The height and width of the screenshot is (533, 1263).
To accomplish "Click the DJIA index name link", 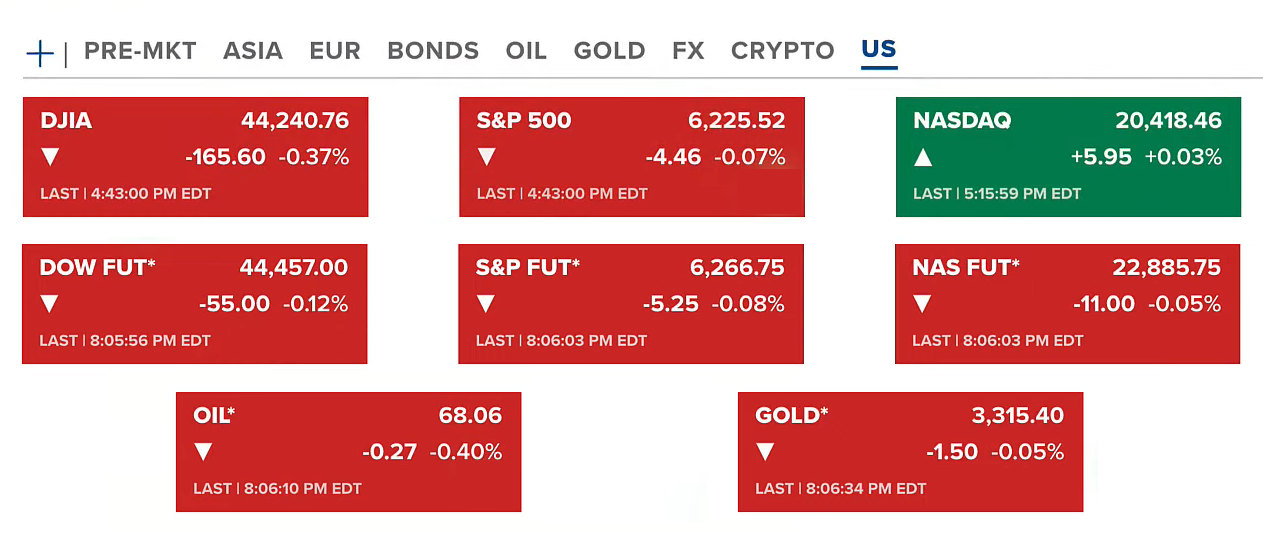I will [x=66, y=121].
